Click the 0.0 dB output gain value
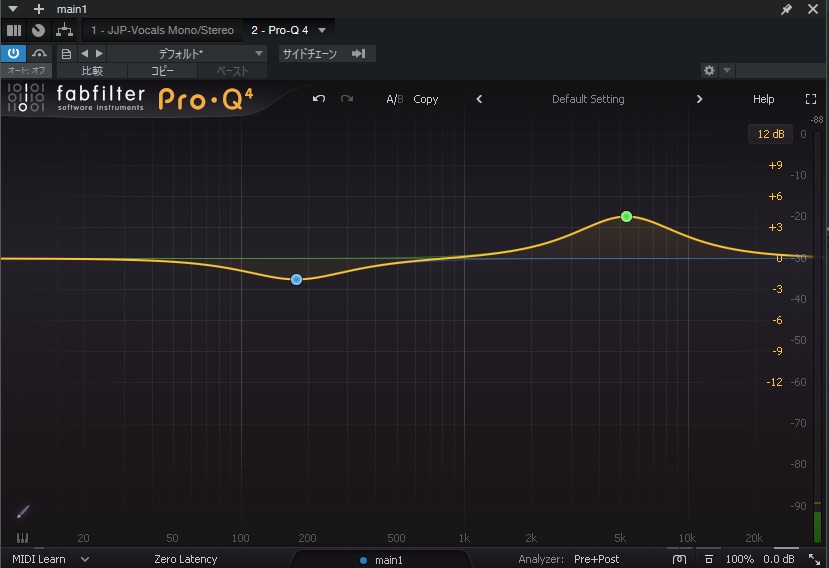This screenshot has height=568, width=829. [x=779, y=559]
